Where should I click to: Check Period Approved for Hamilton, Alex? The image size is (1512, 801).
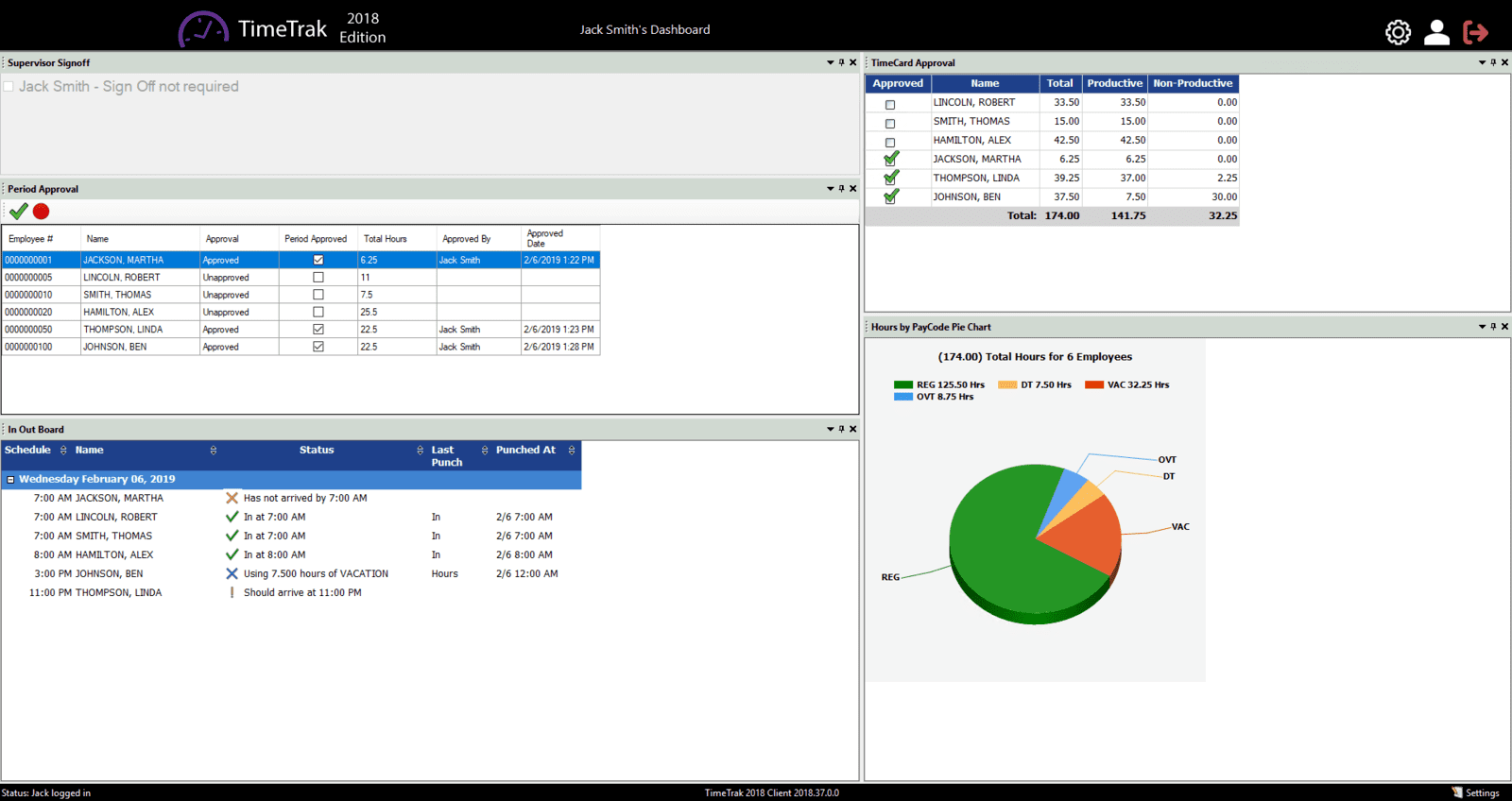(318, 312)
